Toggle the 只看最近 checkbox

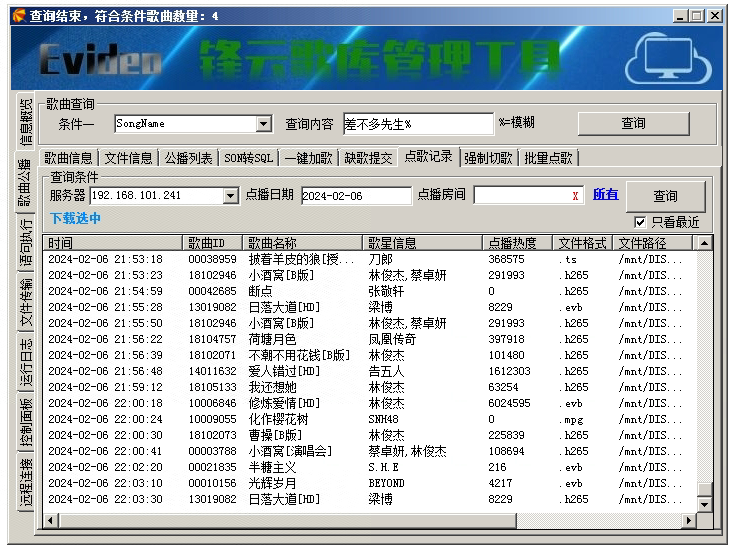pyautogui.click(x=639, y=222)
